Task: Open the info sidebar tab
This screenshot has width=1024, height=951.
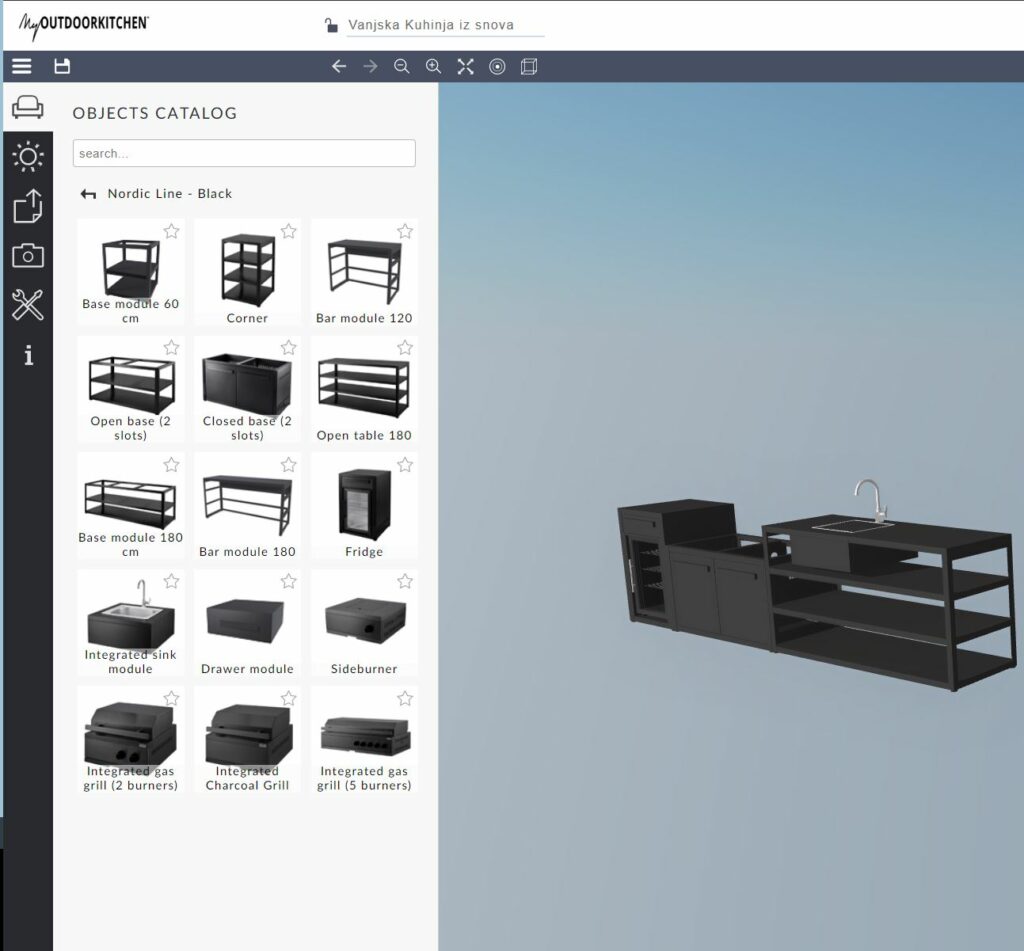Action: pyautogui.click(x=28, y=355)
